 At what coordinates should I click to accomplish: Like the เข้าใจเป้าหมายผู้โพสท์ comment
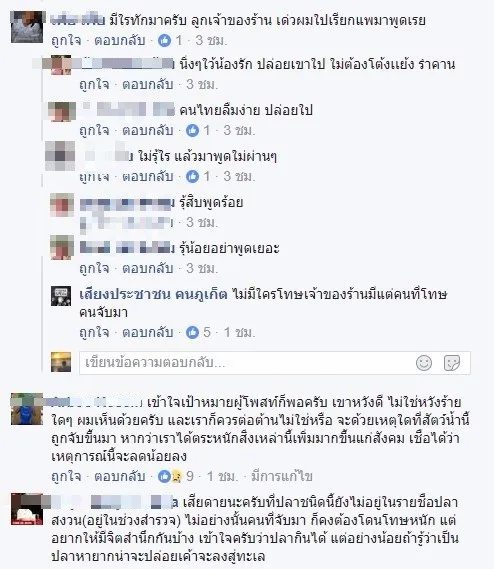(66, 476)
